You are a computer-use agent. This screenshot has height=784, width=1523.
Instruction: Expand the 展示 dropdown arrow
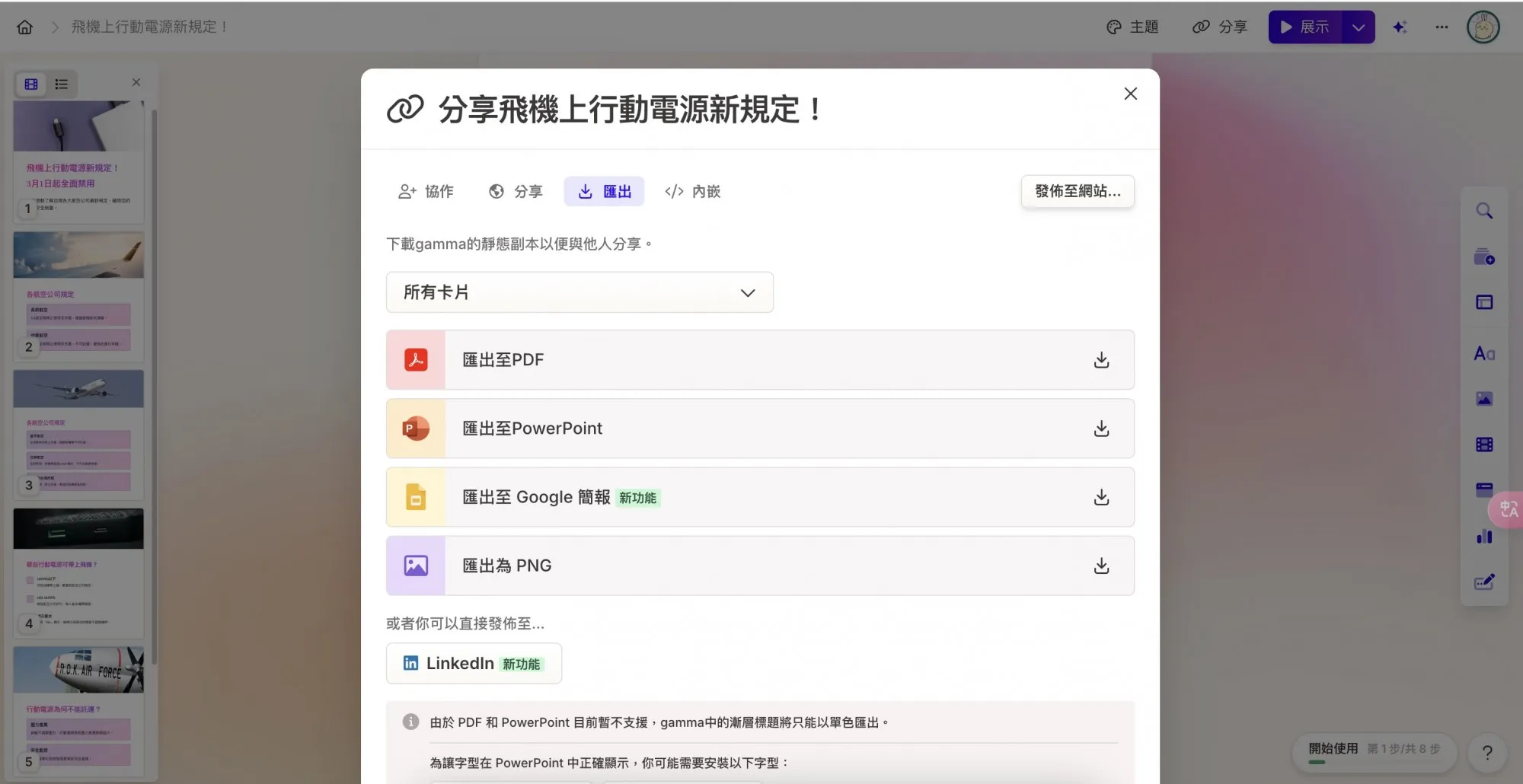click(1359, 27)
